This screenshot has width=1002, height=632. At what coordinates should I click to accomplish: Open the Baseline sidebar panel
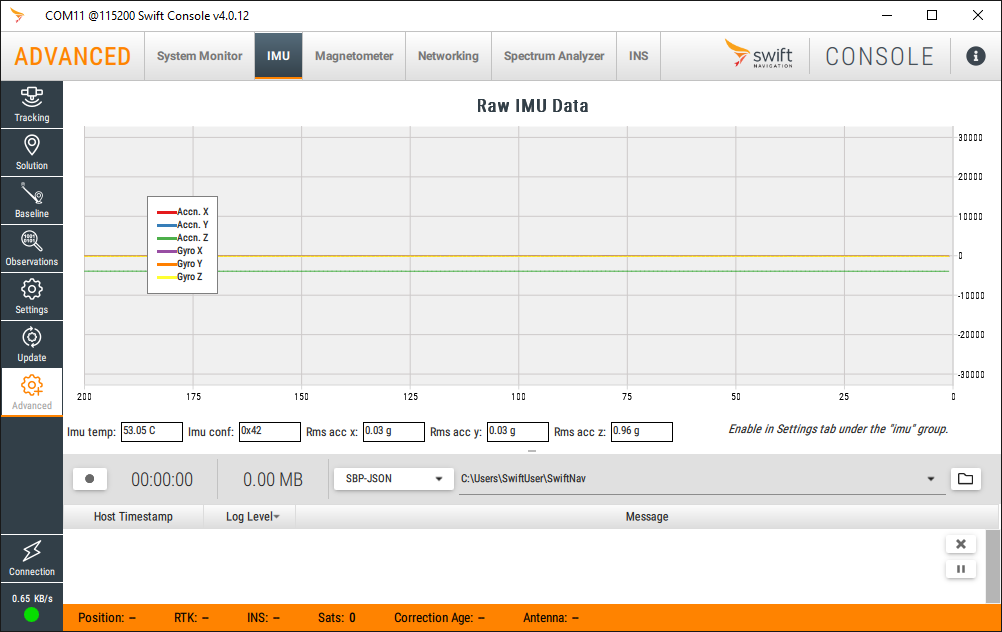(31, 201)
